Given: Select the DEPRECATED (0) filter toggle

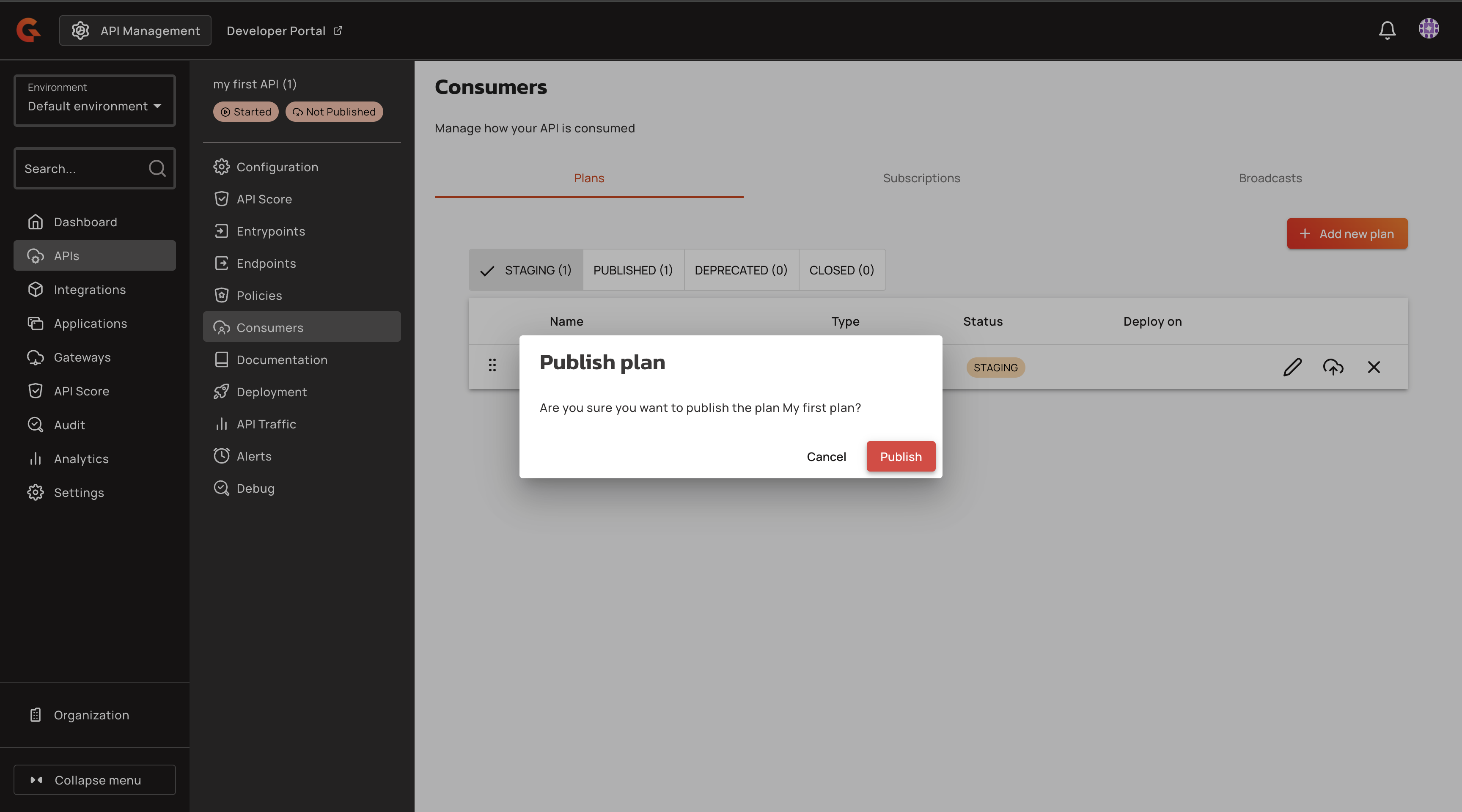Looking at the screenshot, I should [741, 270].
